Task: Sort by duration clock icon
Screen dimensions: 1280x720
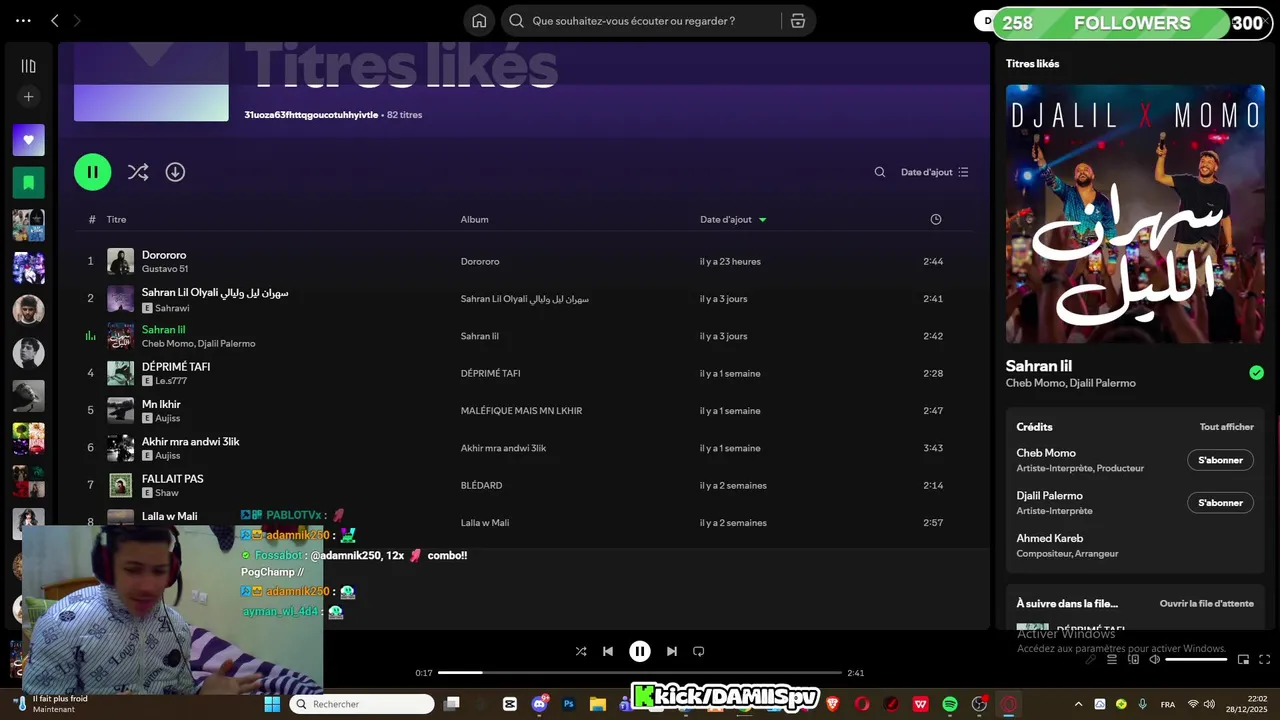Action: [936, 219]
